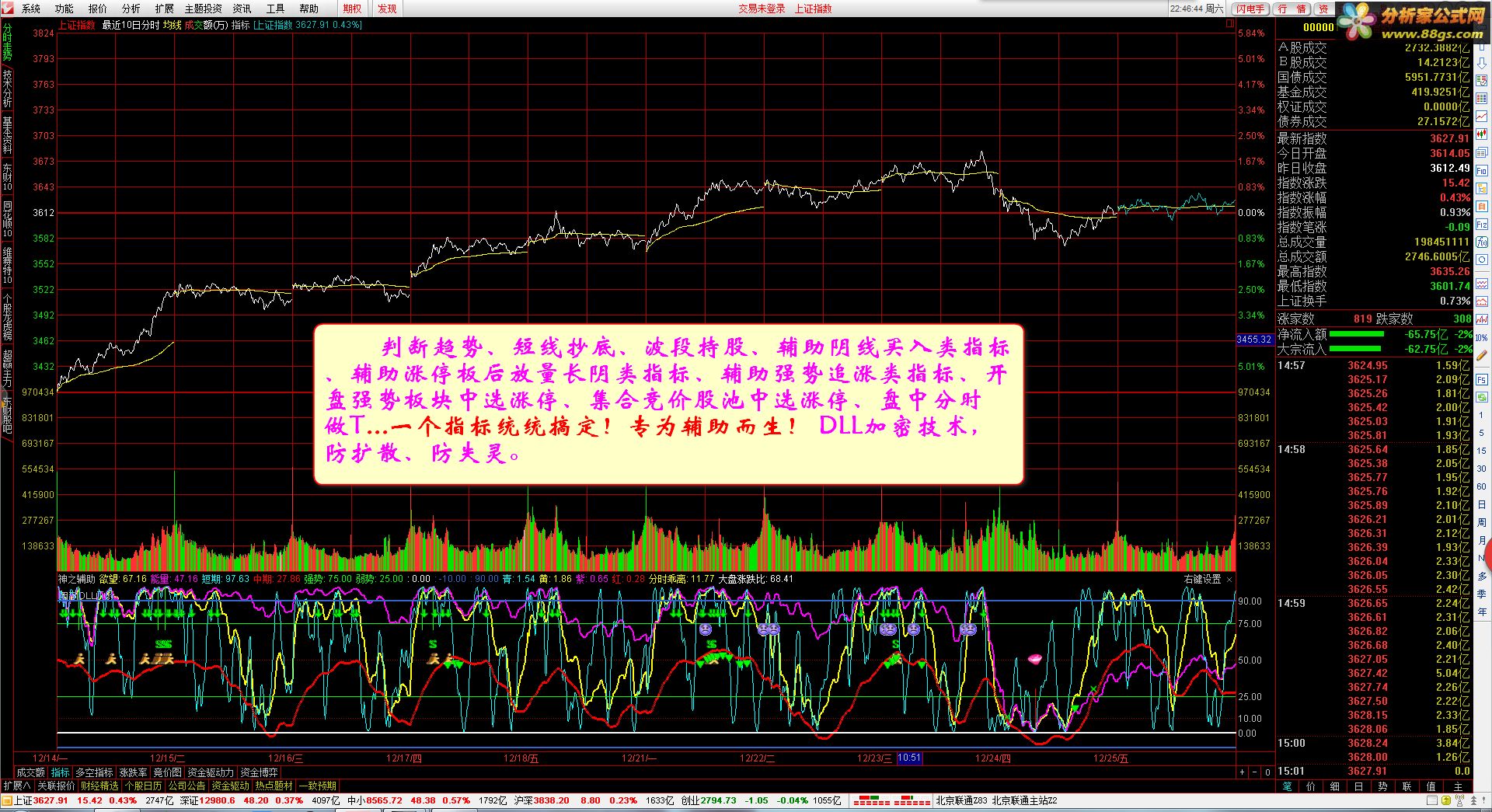Screen dimensions: 1492x812
Task: Click the 行情 button
Action: (1292, 9)
